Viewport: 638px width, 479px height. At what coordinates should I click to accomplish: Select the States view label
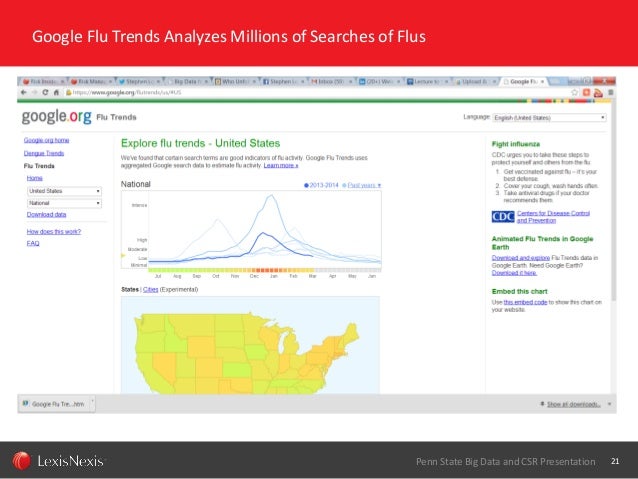coord(130,289)
